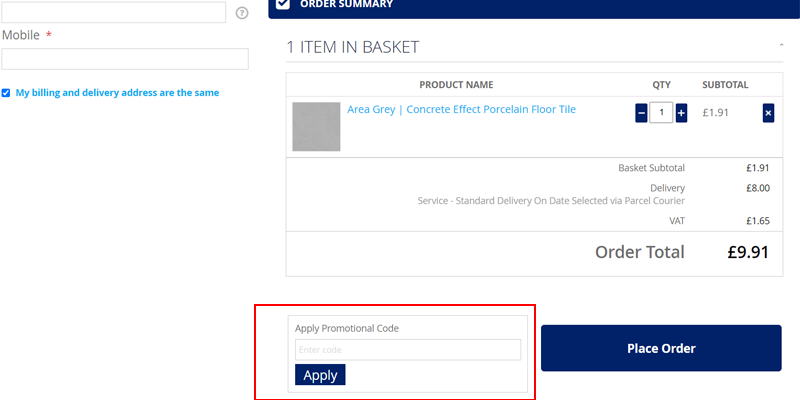Click the Order Total amount
This screenshot has height=400, width=800.
pos(748,253)
